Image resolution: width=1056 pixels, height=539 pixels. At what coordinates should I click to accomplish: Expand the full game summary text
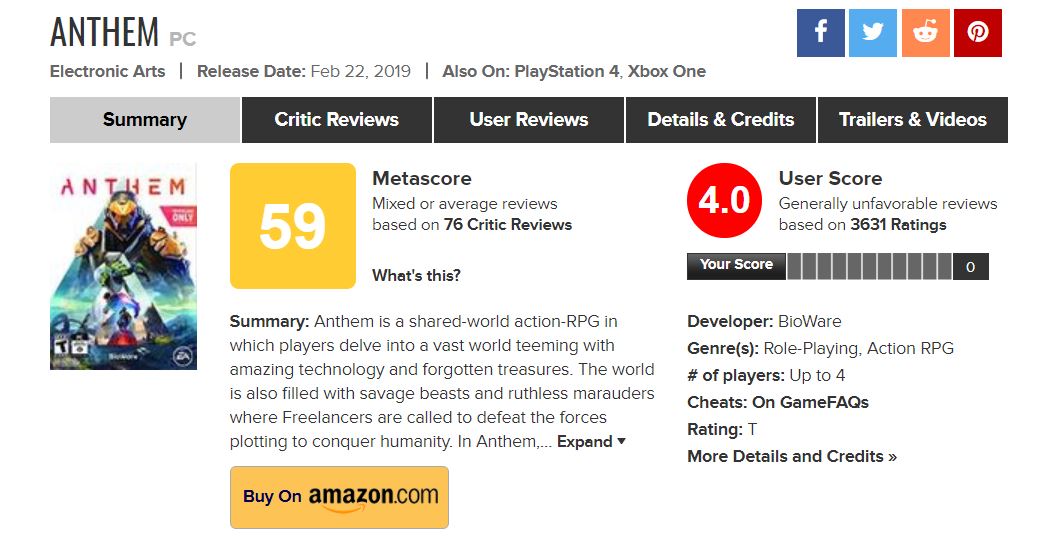click(x=591, y=441)
